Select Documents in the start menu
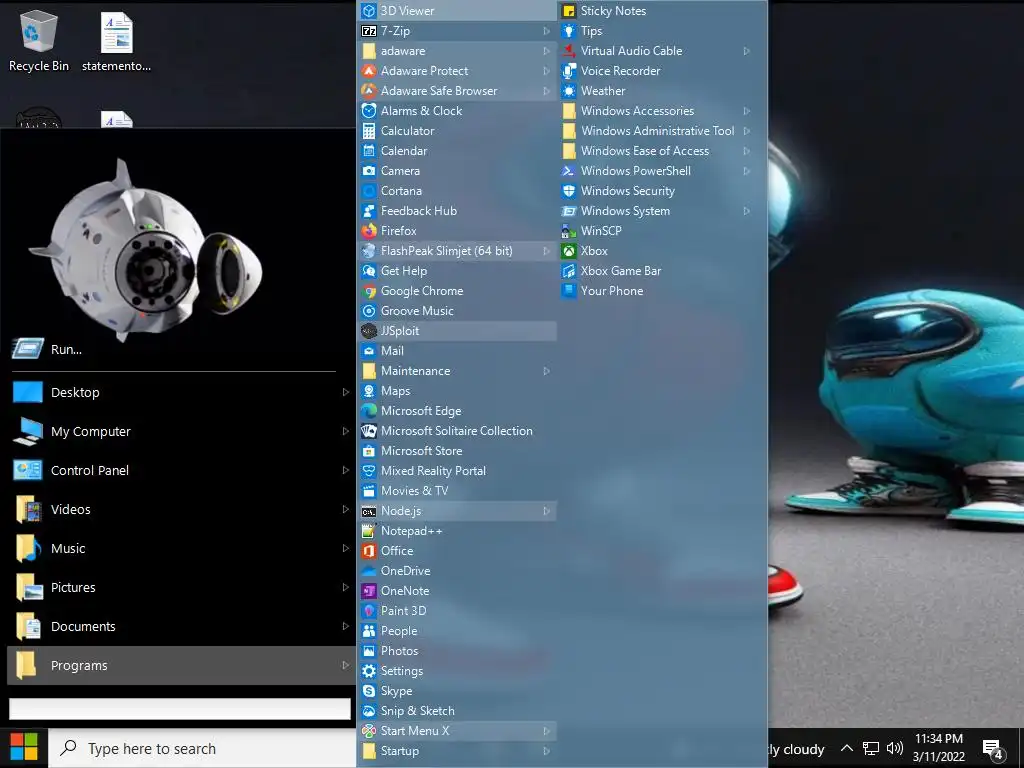 181,626
